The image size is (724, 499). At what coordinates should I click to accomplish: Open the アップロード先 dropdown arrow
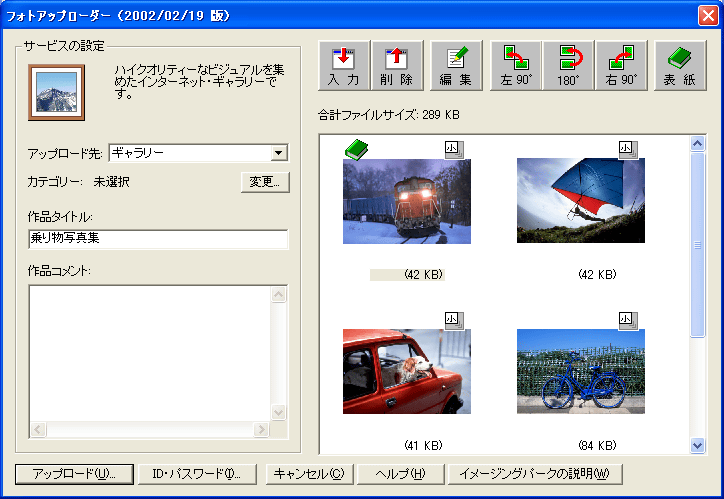pos(279,153)
